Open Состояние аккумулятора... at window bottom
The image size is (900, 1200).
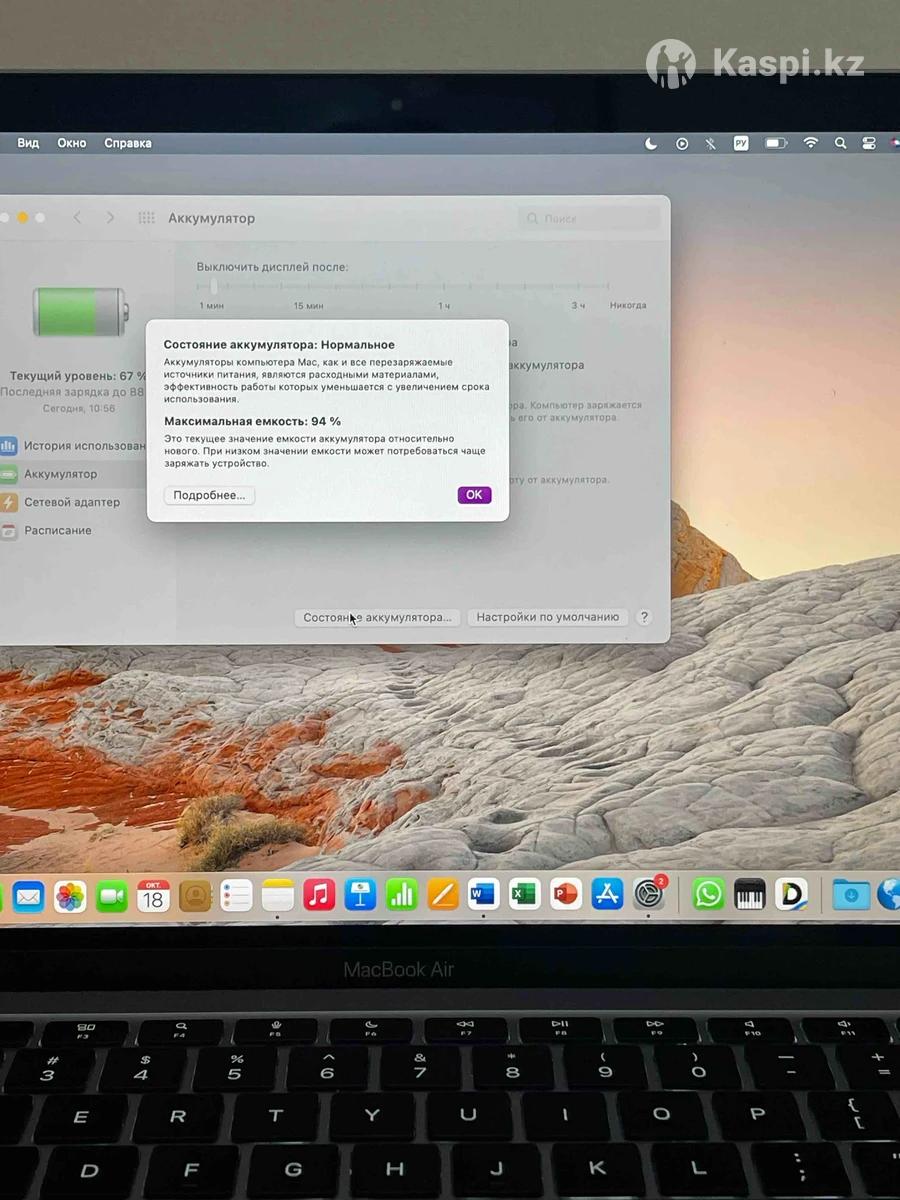point(377,618)
